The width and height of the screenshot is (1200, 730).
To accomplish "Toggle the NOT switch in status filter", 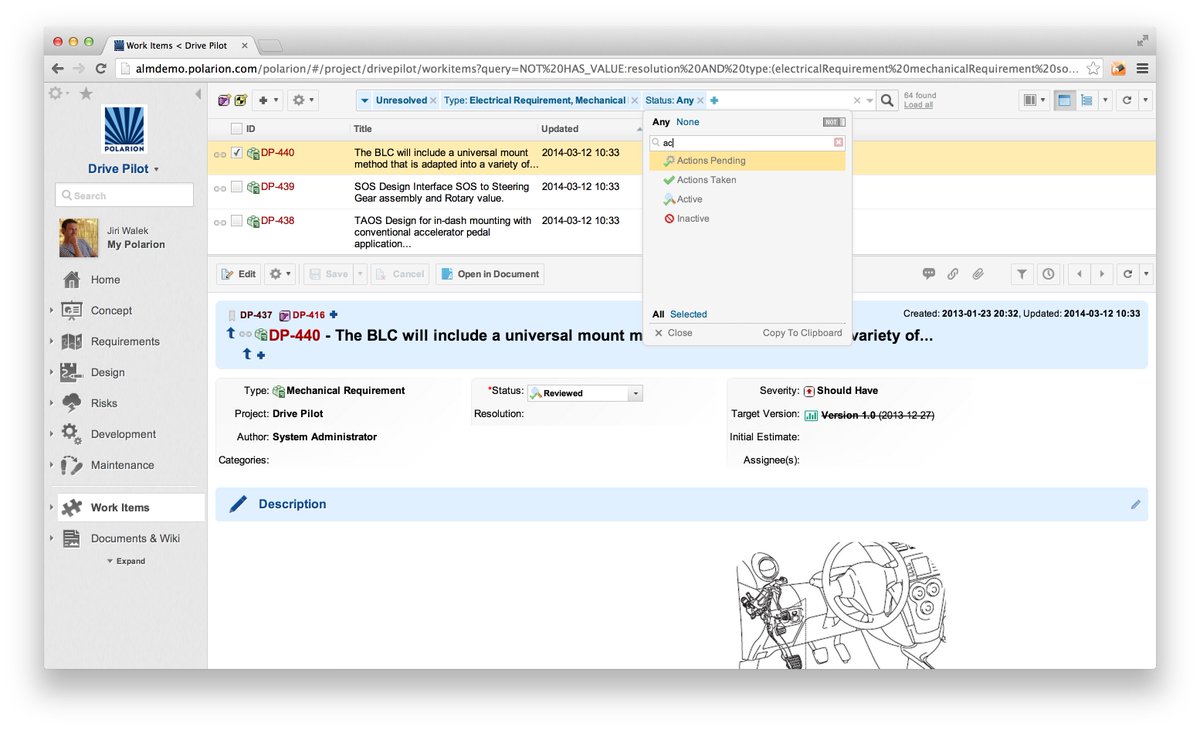I will pyautogui.click(x=834, y=122).
